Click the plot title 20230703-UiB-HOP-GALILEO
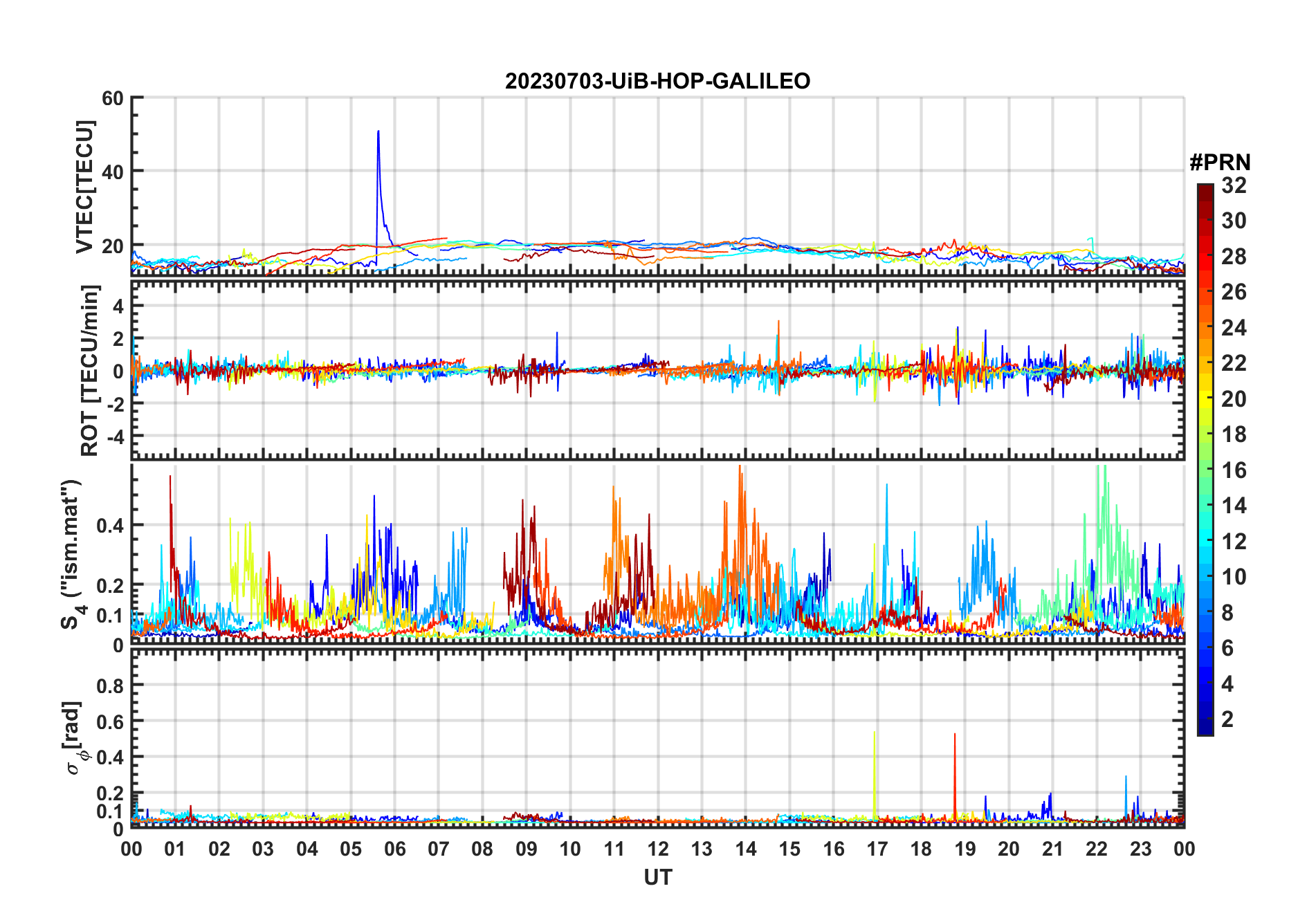This screenshot has height=920, width=1316. point(657,82)
